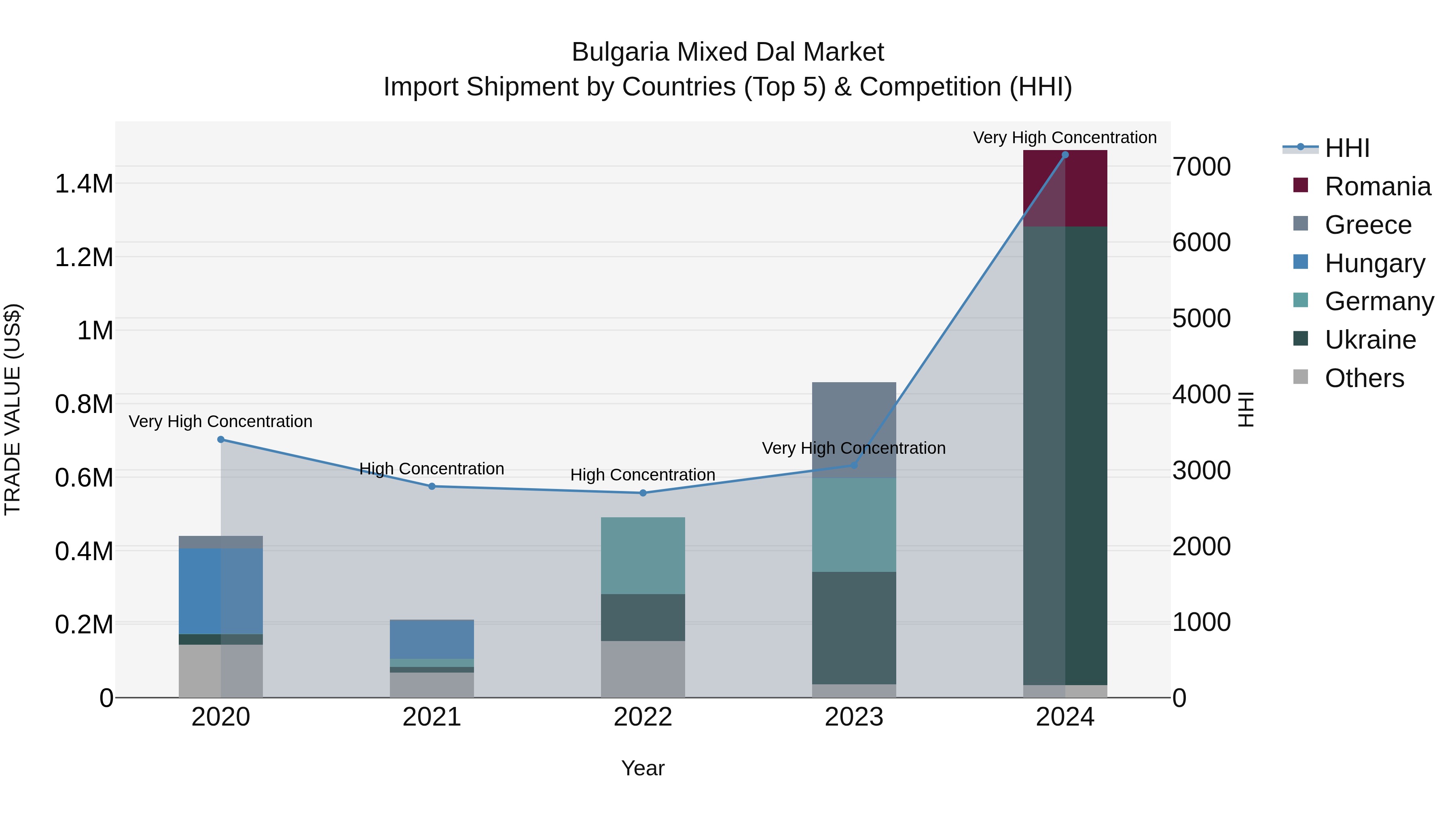Click the HHI data point for 2024
1456x819 pixels.
1065,155
